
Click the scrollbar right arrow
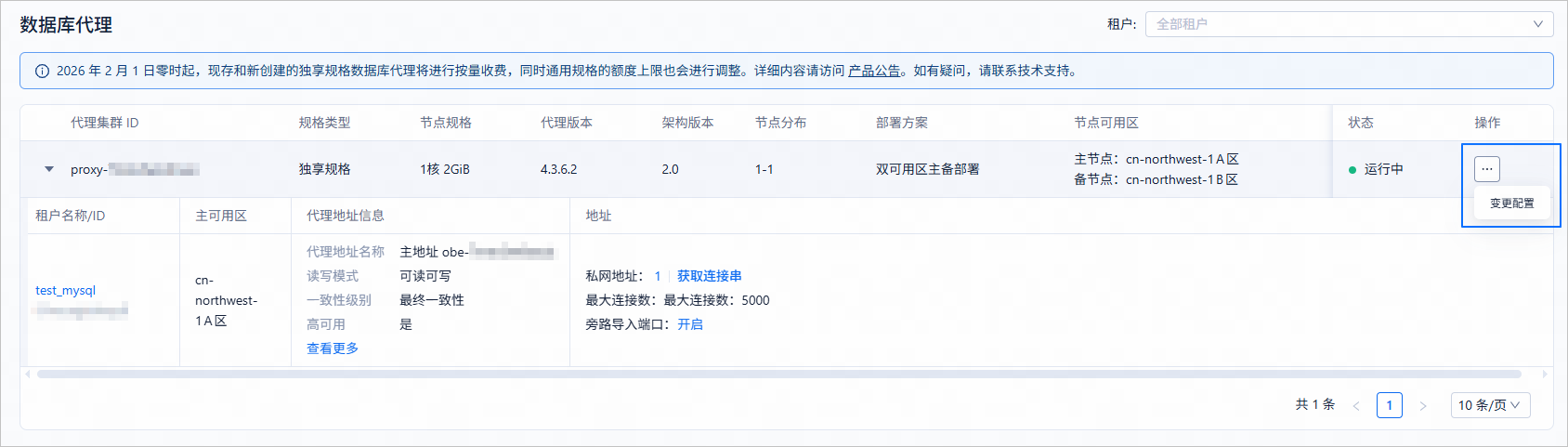(x=1544, y=374)
